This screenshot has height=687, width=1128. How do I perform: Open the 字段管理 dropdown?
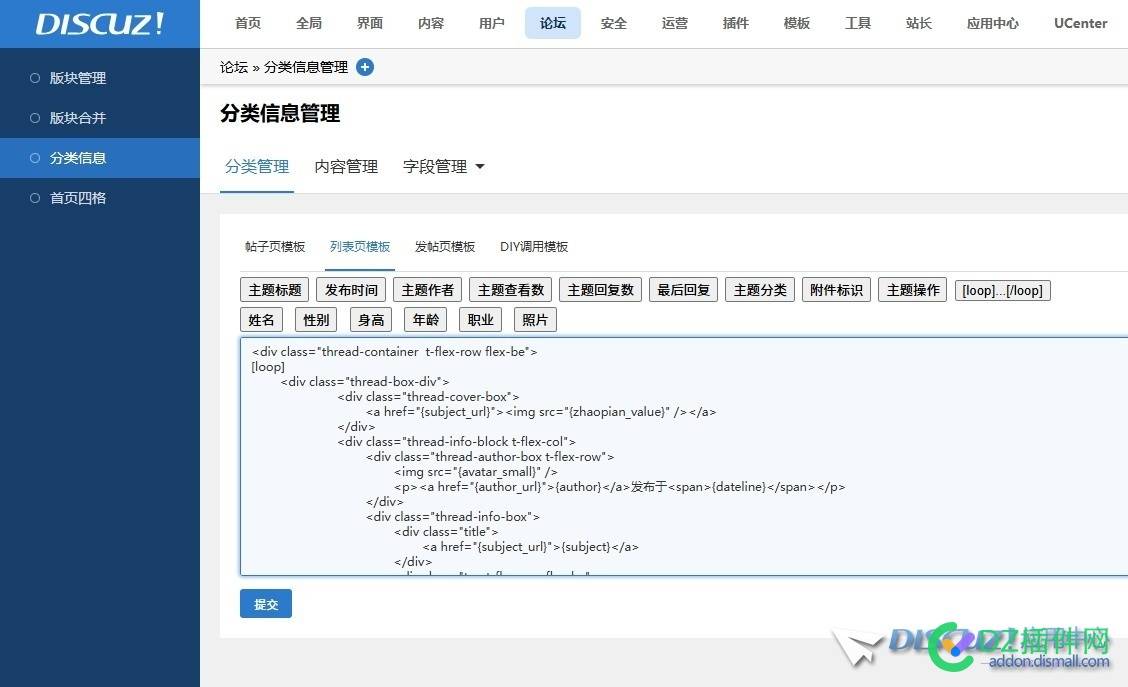442,166
